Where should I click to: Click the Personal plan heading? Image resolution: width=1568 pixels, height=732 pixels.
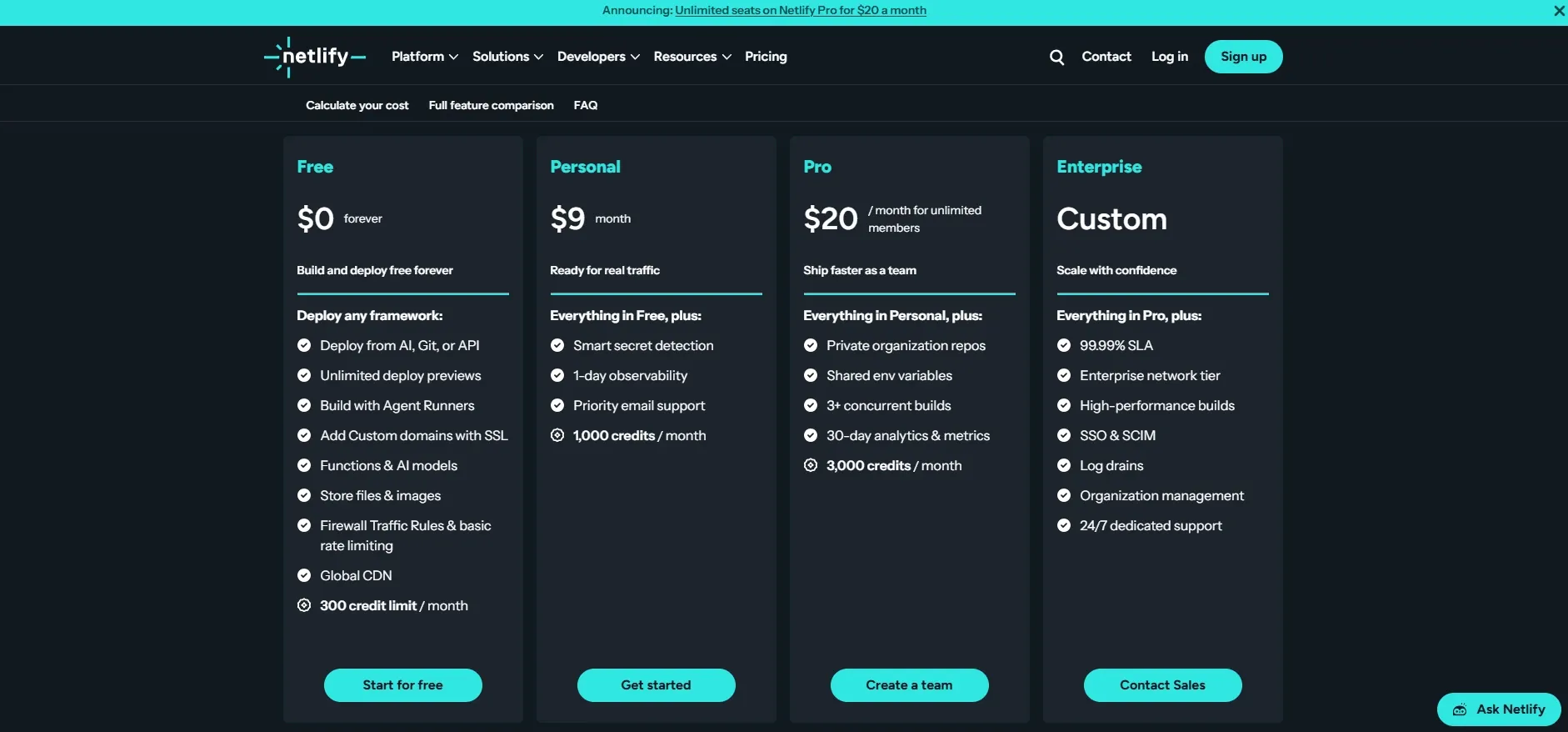coord(585,167)
